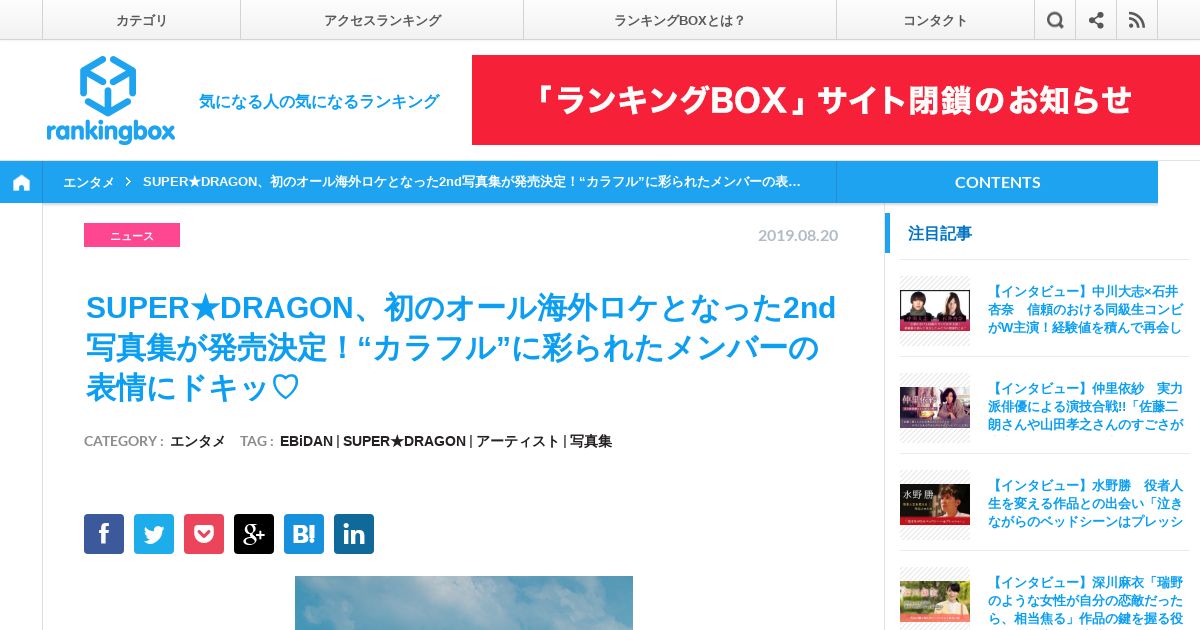The height and width of the screenshot is (630, 1200).
Task: Save article to Pocket
Action: click(204, 534)
